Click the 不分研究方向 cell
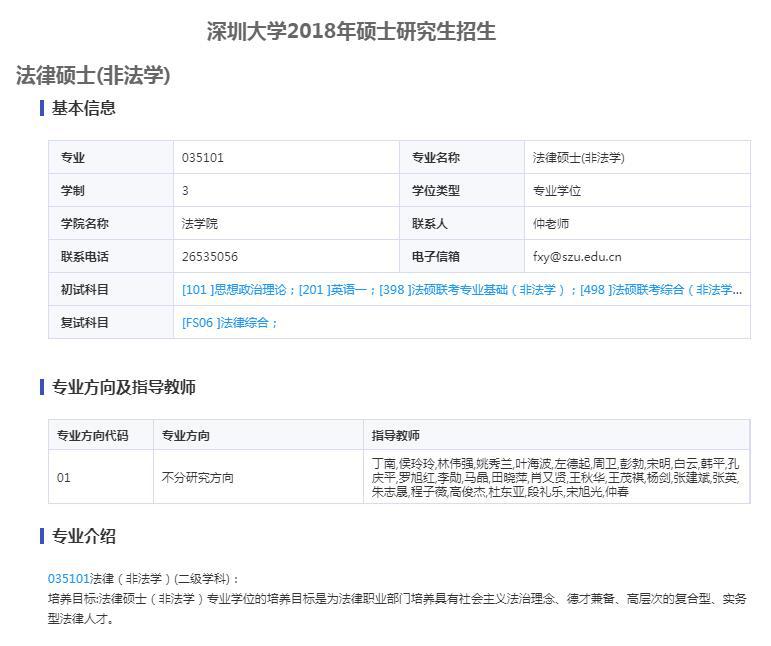Image resolution: width=771 pixels, height=646 pixels. [x=259, y=477]
